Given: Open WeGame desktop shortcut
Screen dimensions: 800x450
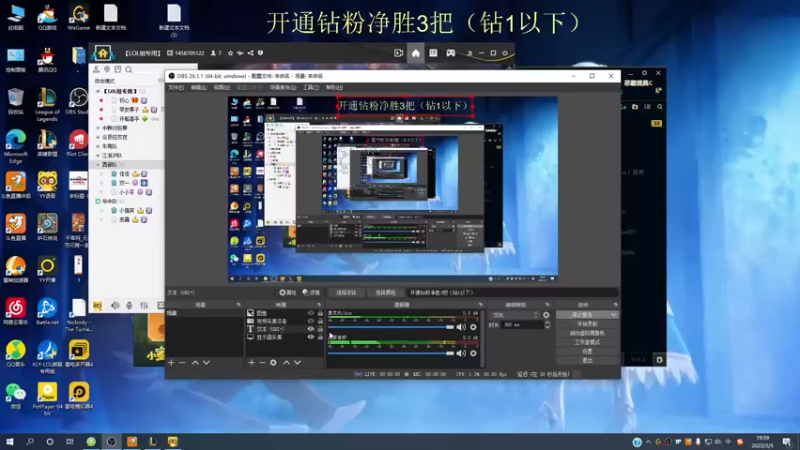Looking at the screenshot, I should [x=79, y=17].
